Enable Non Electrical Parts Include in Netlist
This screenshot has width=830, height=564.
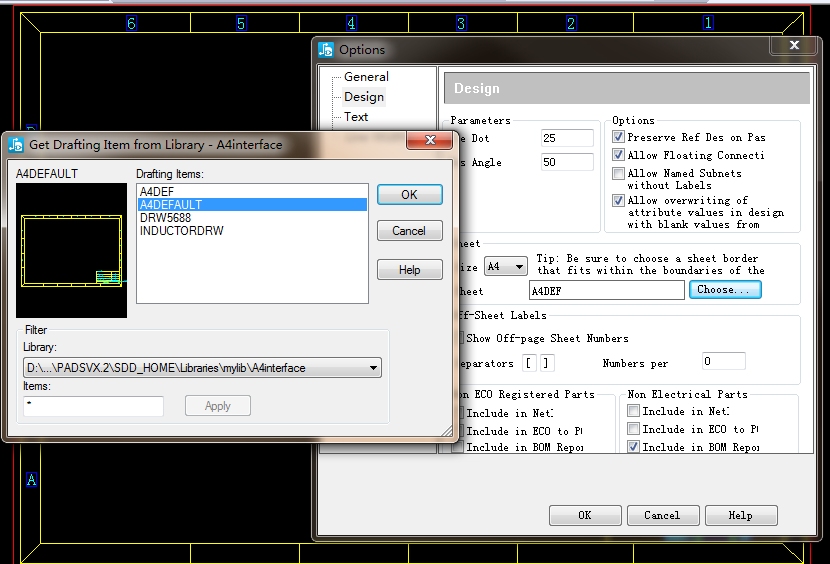click(633, 410)
